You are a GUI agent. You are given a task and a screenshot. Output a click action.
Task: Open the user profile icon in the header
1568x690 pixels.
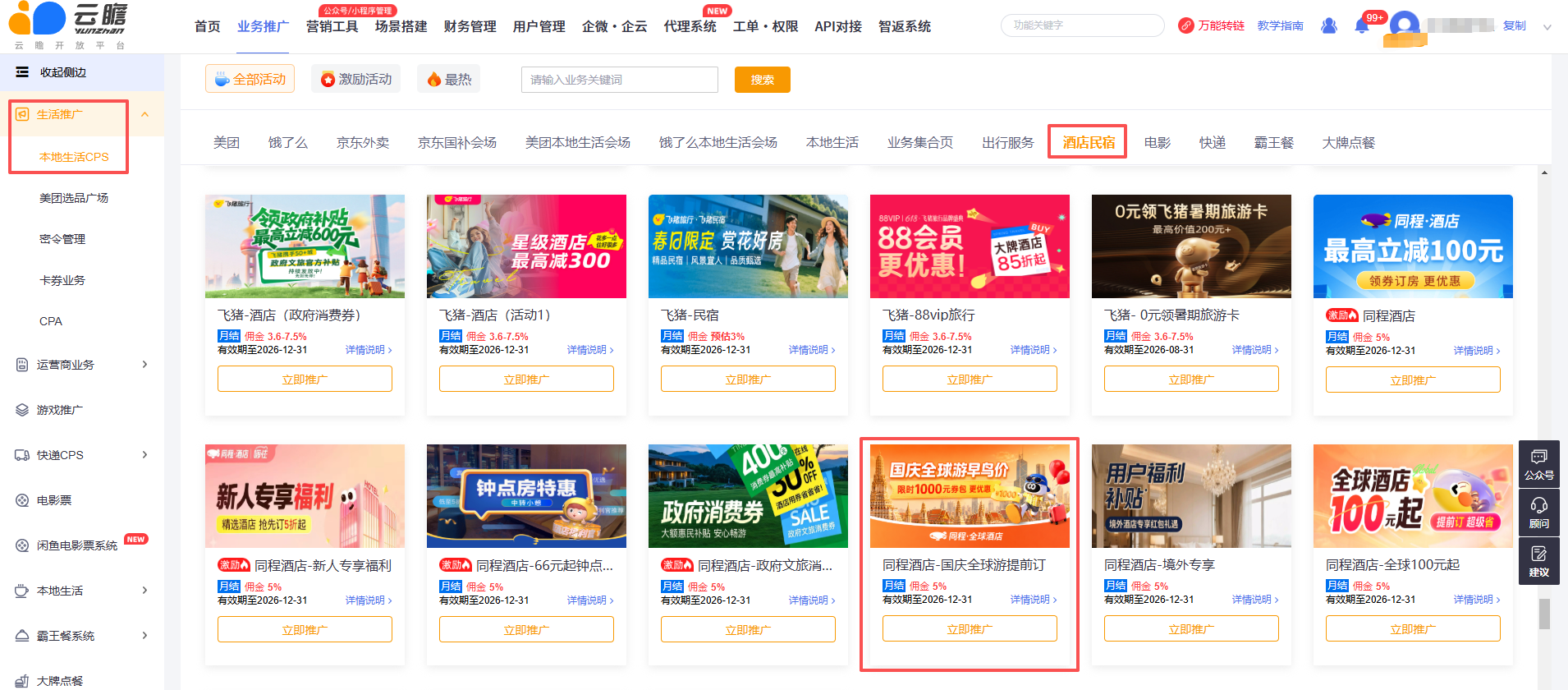coord(1329,25)
